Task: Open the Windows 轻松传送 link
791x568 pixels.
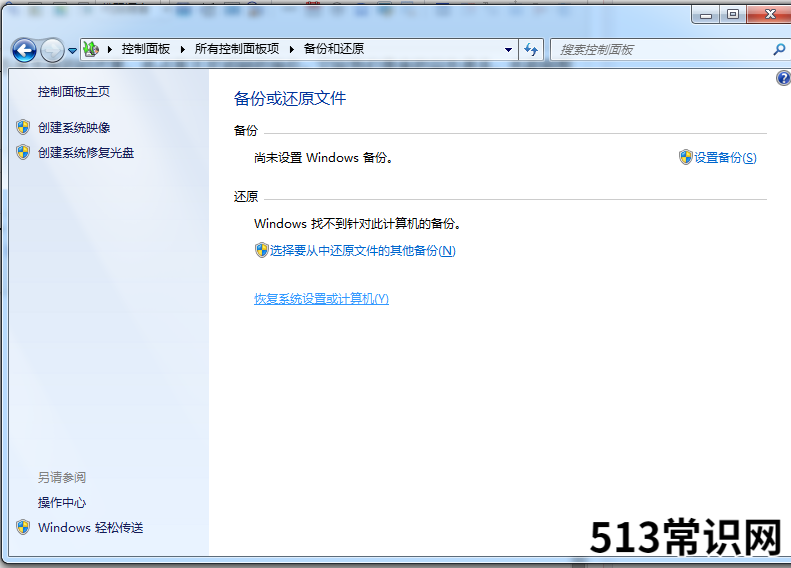Action: click(91, 528)
